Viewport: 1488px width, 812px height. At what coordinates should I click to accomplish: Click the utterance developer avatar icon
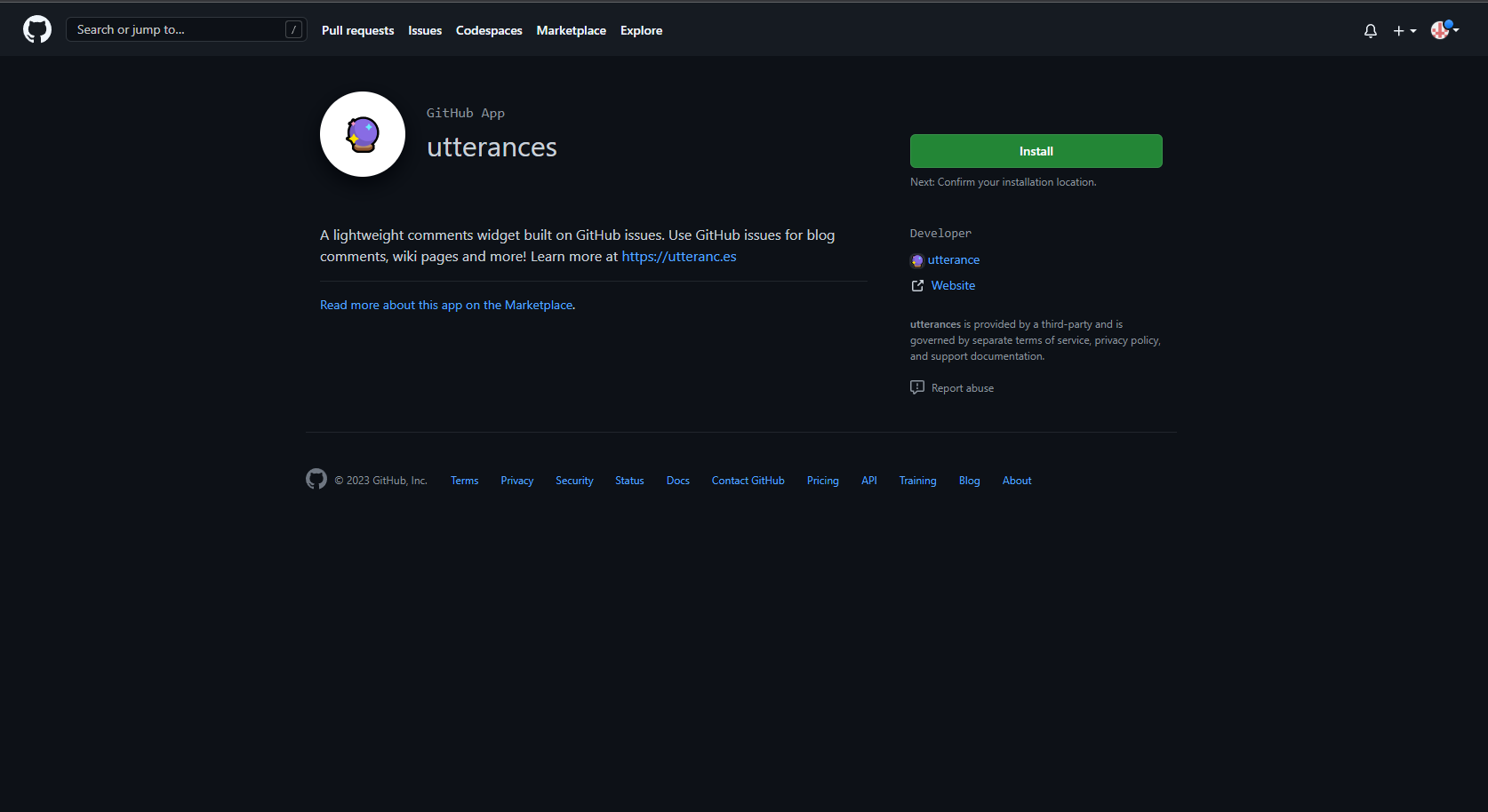917,260
